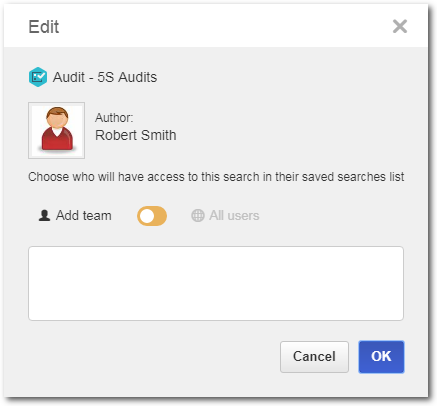Click the "Edit" dialog title

[x=44, y=27]
